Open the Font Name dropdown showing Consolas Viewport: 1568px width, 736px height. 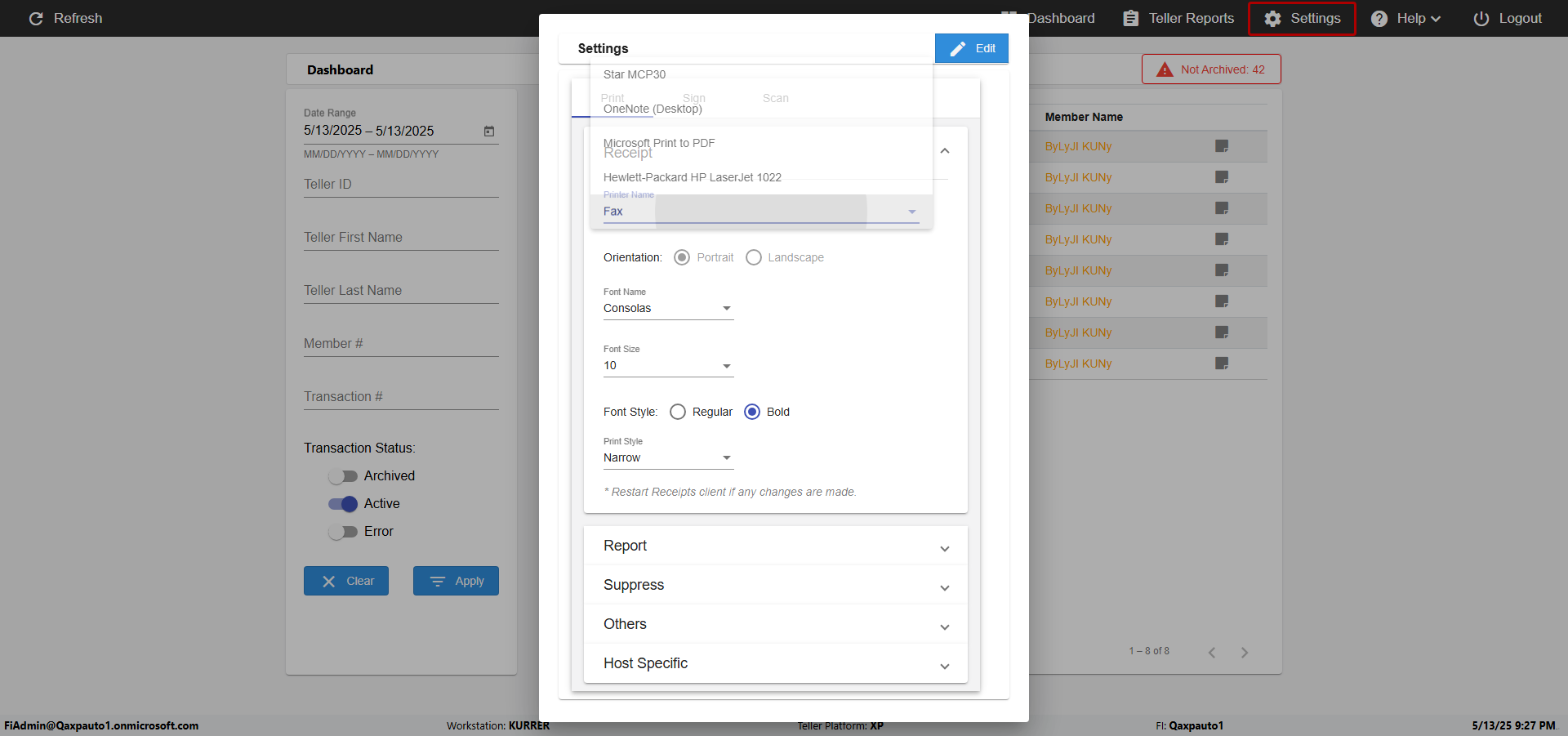[668, 308]
